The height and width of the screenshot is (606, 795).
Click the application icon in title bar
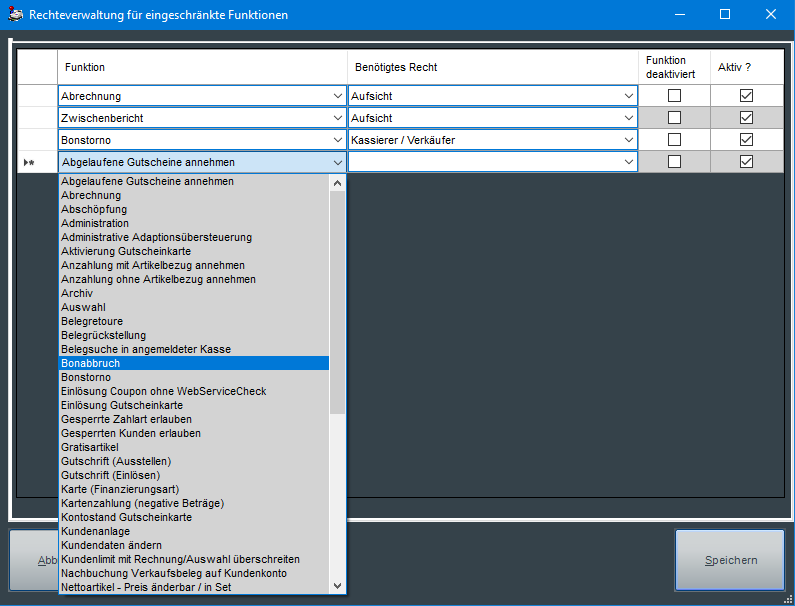pyautogui.click(x=14, y=14)
